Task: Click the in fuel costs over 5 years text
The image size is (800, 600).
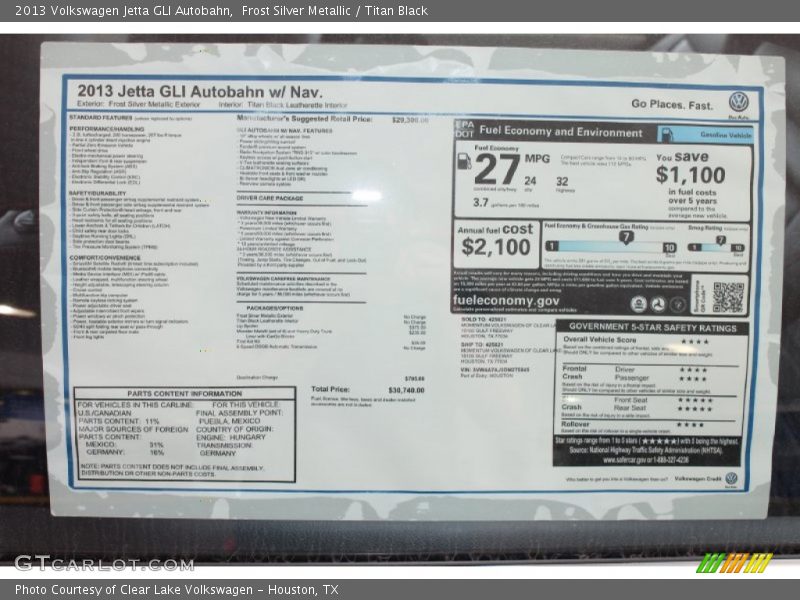Action: (x=692, y=196)
